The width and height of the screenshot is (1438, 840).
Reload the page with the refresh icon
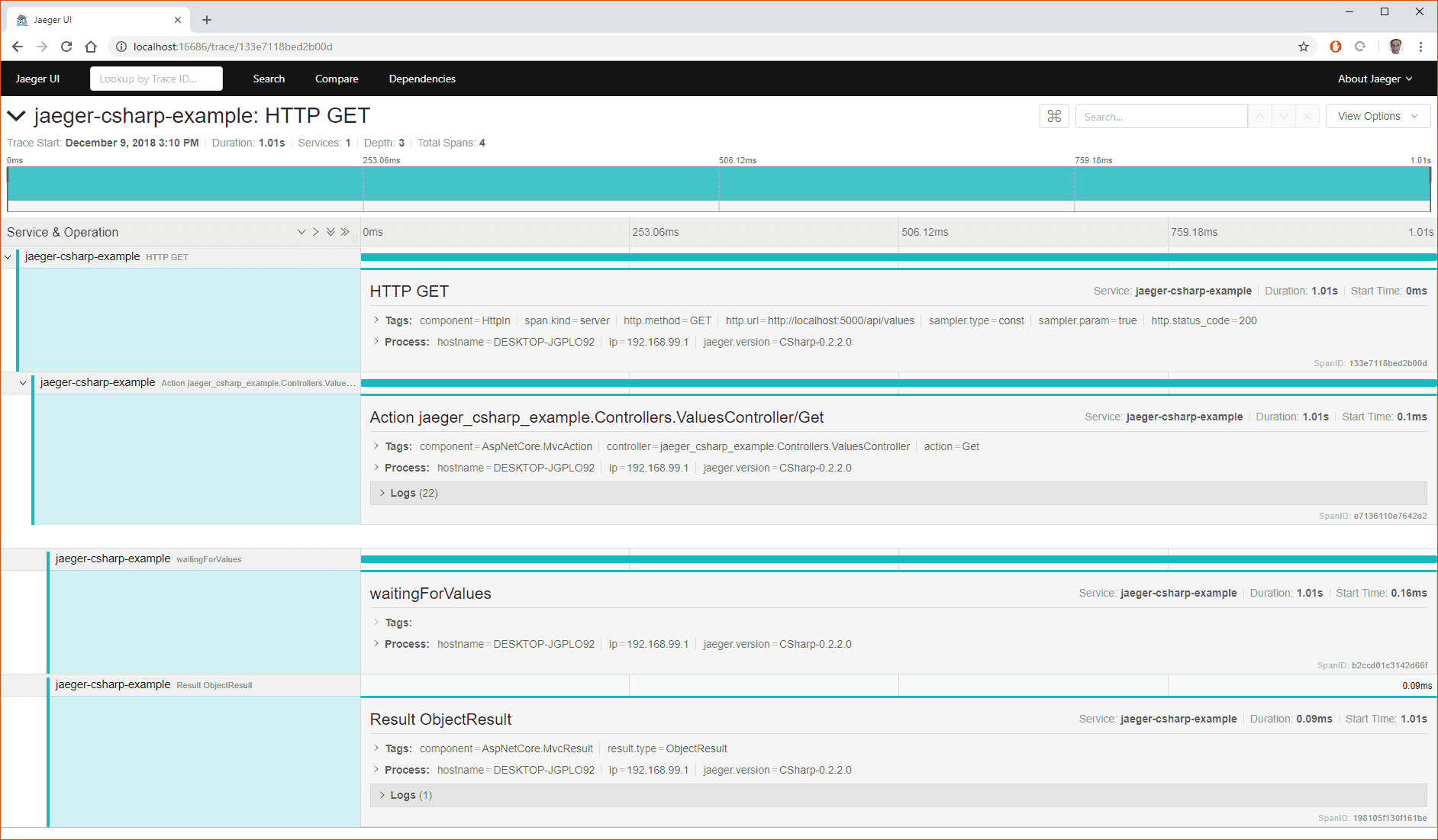(66, 47)
